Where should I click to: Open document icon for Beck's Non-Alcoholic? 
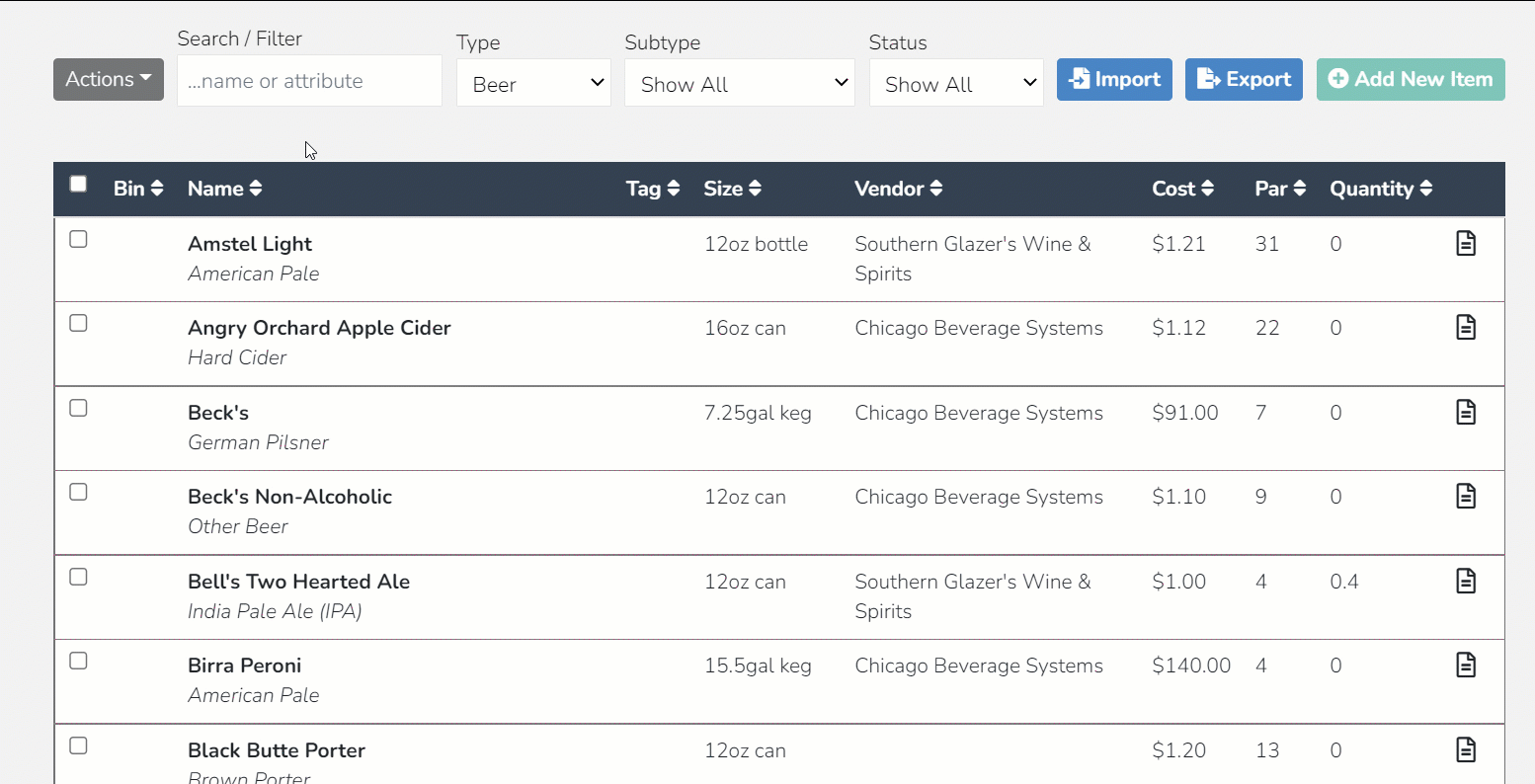[x=1466, y=496]
